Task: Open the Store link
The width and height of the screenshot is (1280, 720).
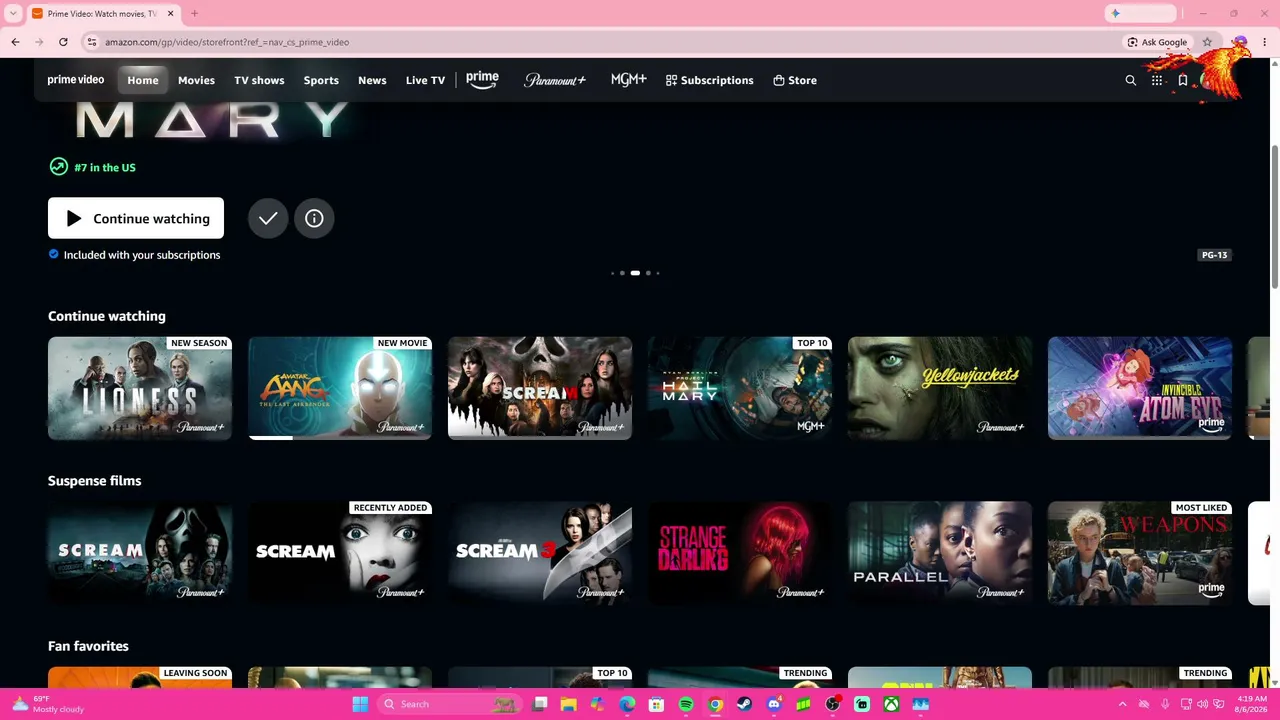Action: 795,80
